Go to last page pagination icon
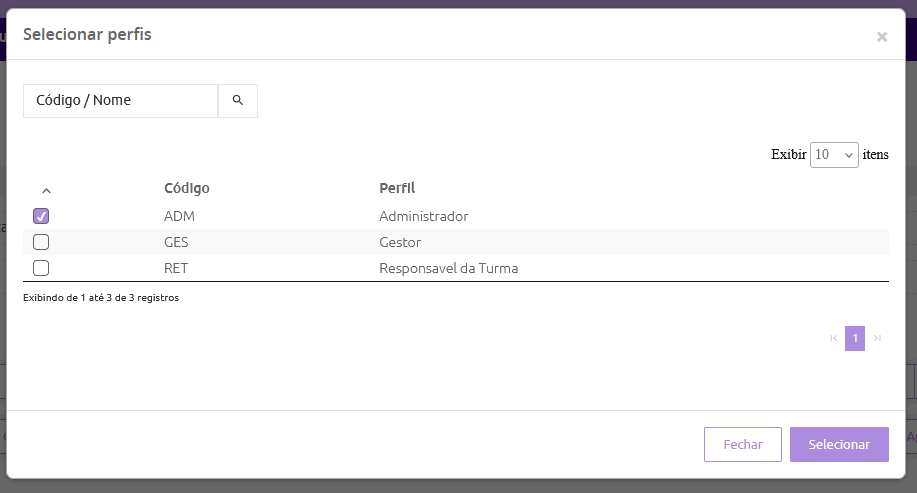917x493 pixels. pyautogui.click(x=877, y=339)
